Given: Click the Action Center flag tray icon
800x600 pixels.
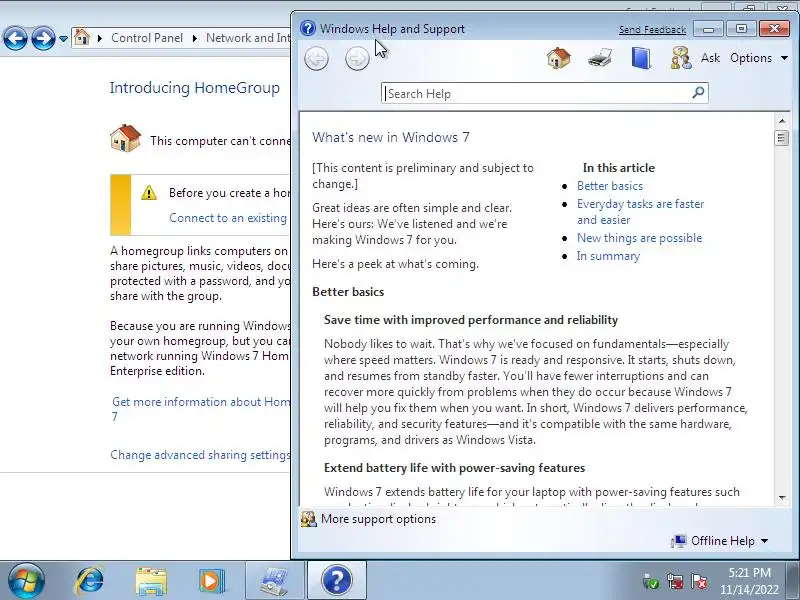Looking at the screenshot, I should (698, 582).
